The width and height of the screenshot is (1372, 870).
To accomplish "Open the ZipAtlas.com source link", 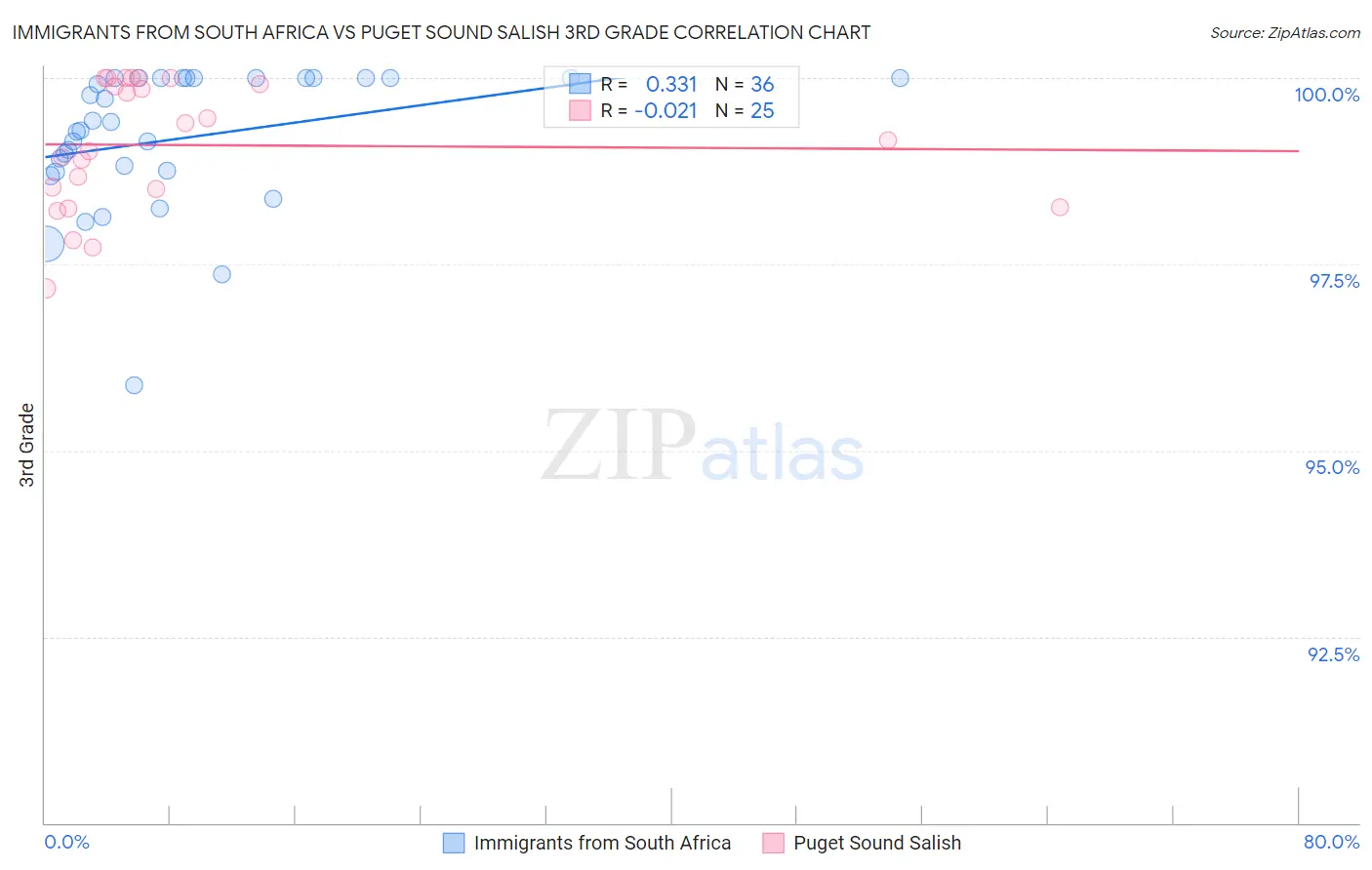I will (x=1285, y=32).
